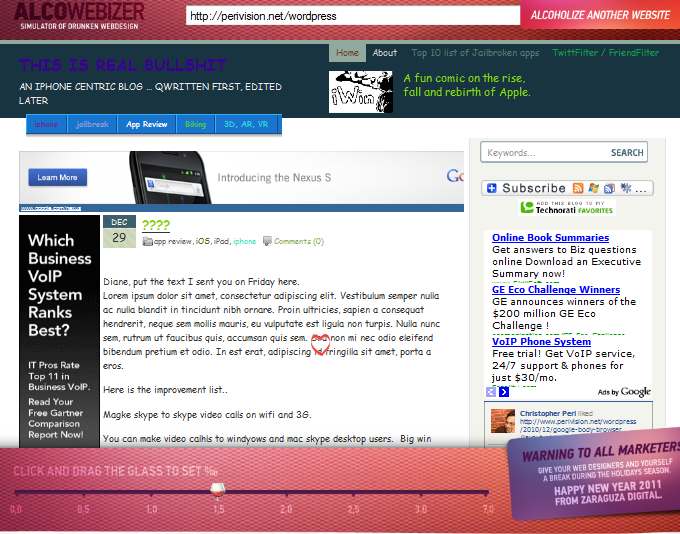Click the Subscribe button text
The image size is (680, 534).
point(534,188)
